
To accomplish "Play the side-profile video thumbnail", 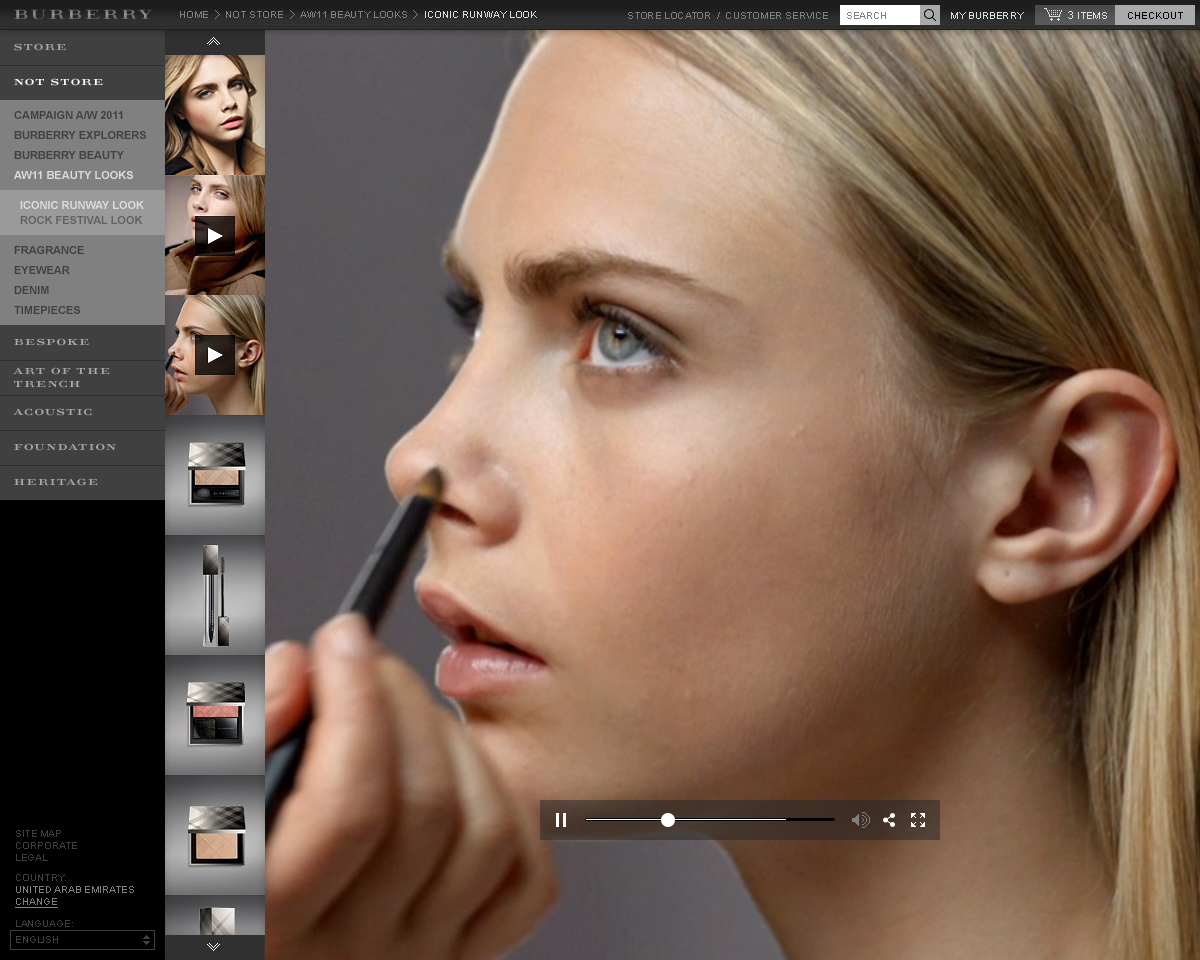I will point(215,355).
